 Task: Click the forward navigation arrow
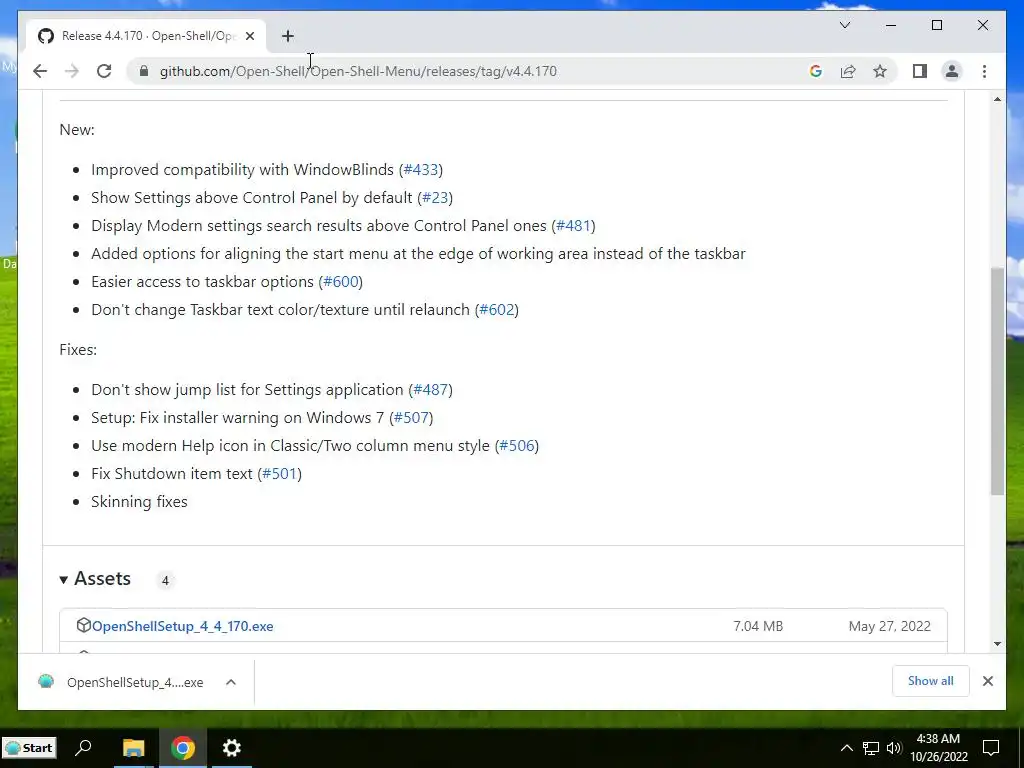coord(72,71)
